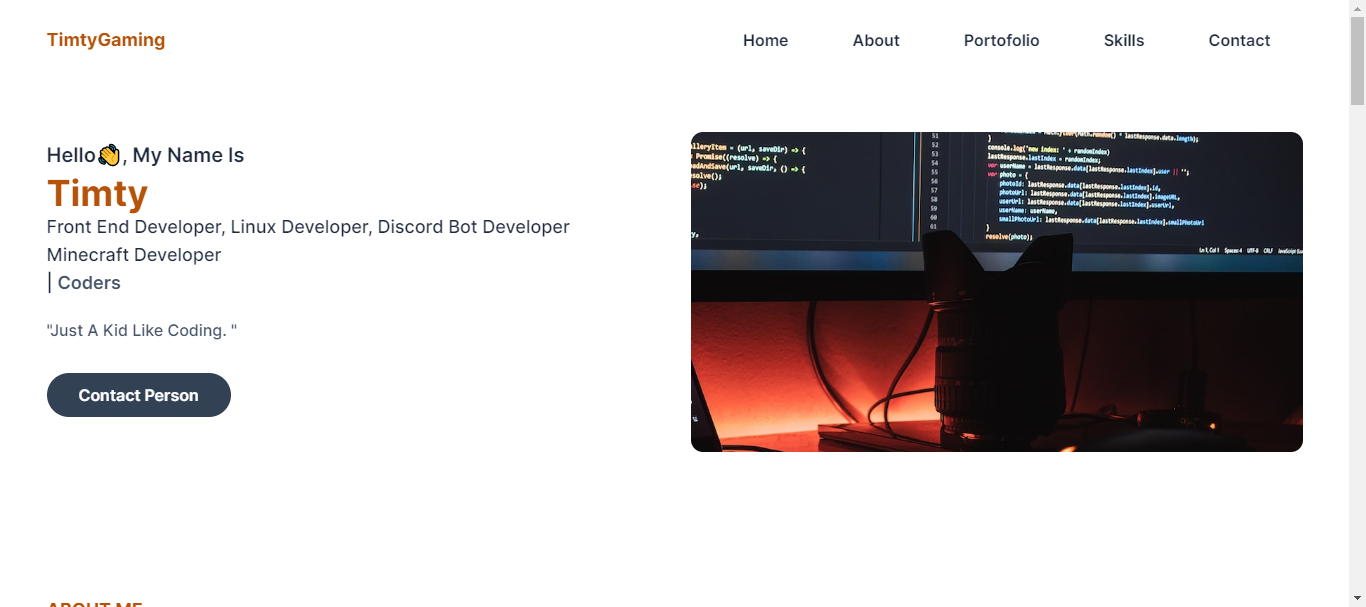Jump to the Skills section
The image size is (1366, 607).
coord(1124,41)
